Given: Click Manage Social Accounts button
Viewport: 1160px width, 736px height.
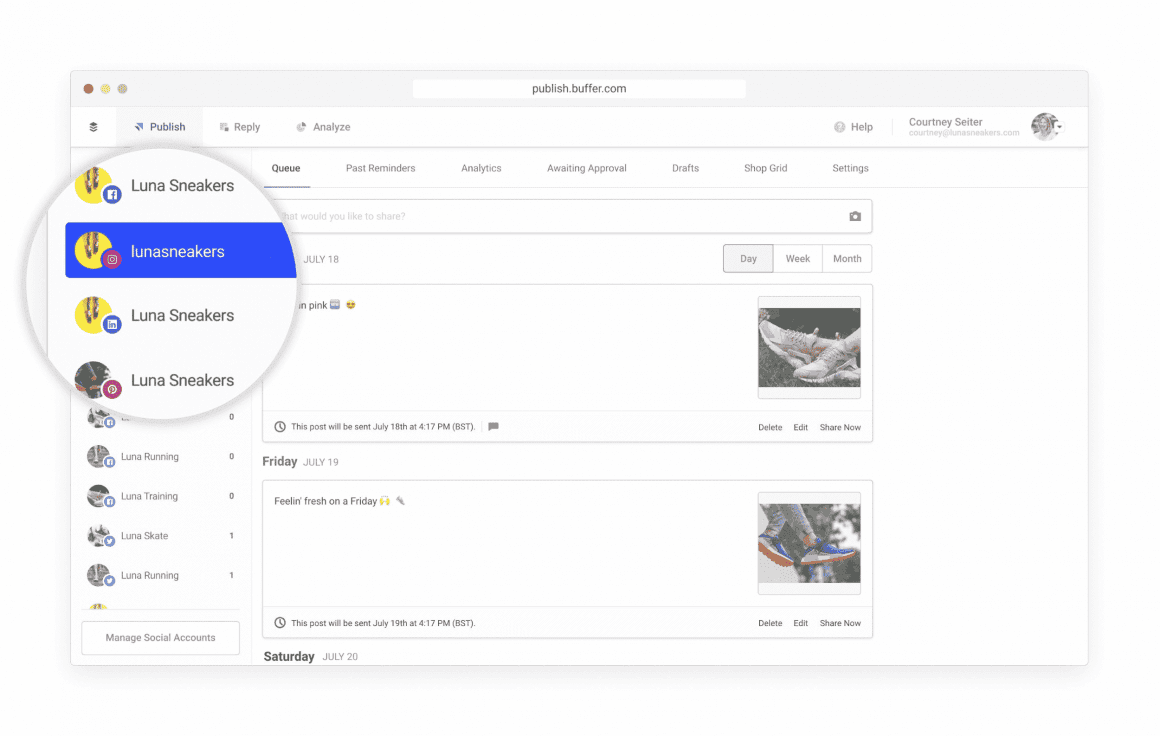Looking at the screenshot, I should [x=161, y=638].
